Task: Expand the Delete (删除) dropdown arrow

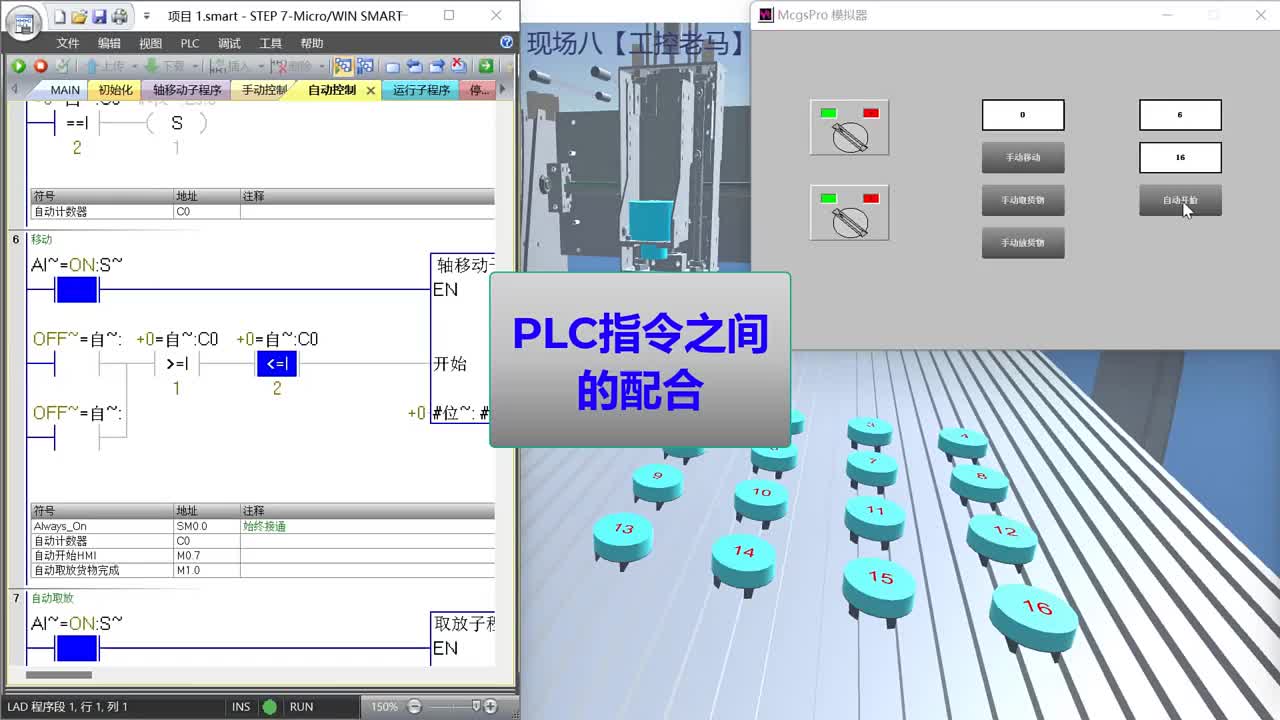Action: [320, 66]
